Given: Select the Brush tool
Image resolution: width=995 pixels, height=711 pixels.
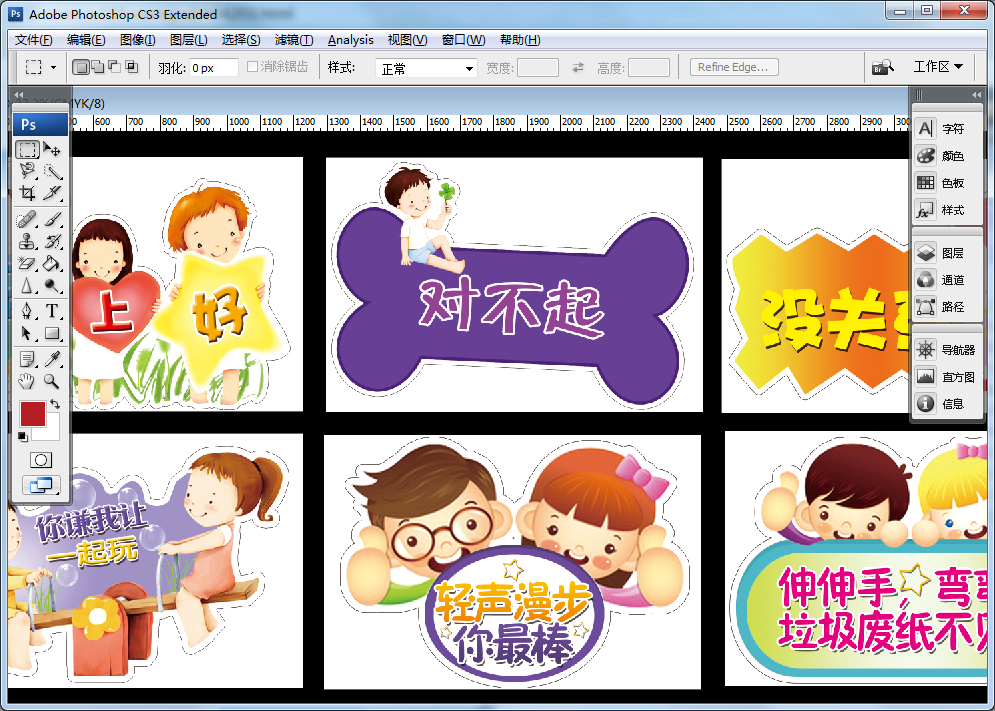Looking at the screenshot, I should (52, 220).
